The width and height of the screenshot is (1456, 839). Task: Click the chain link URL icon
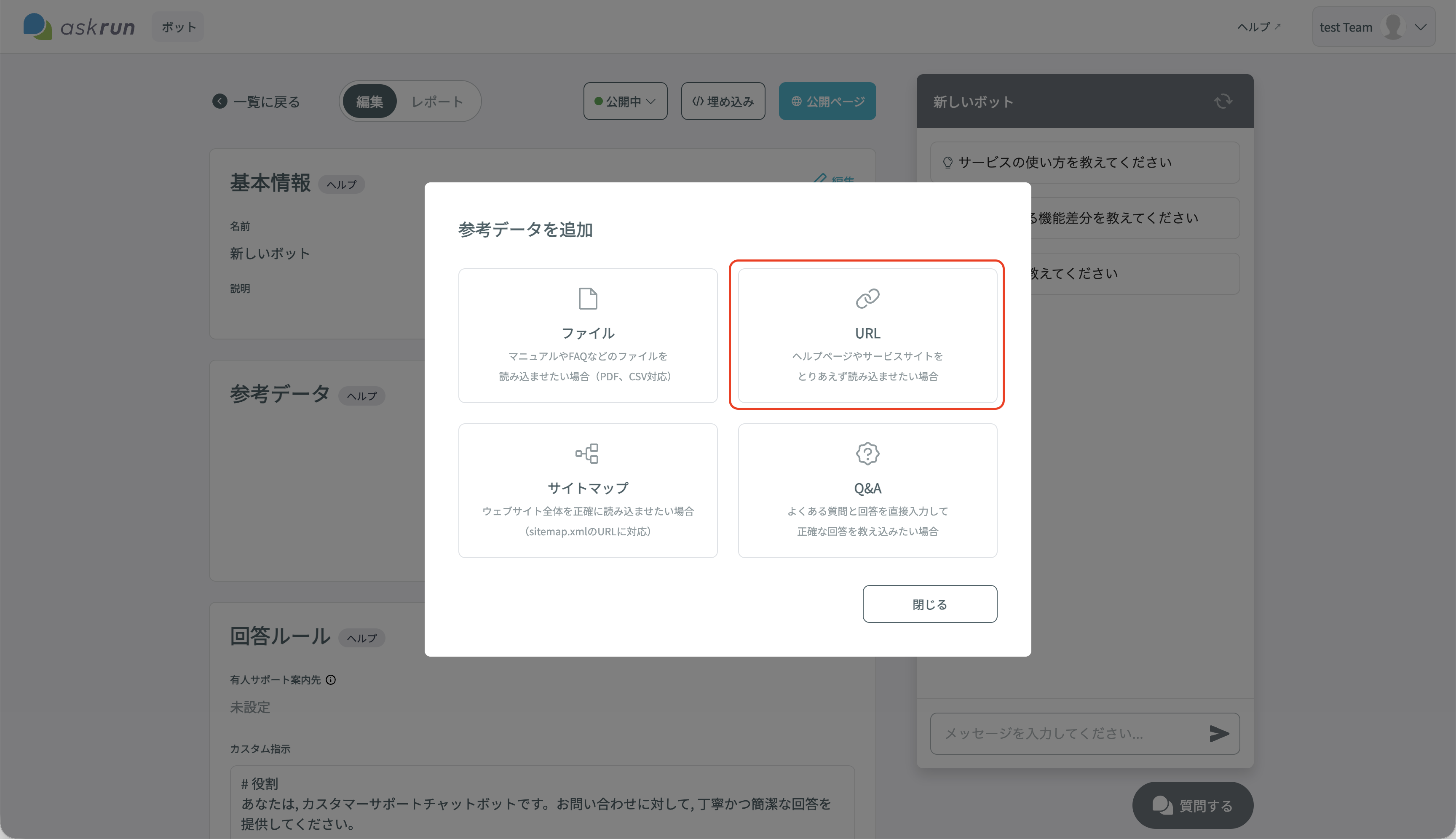867,299
